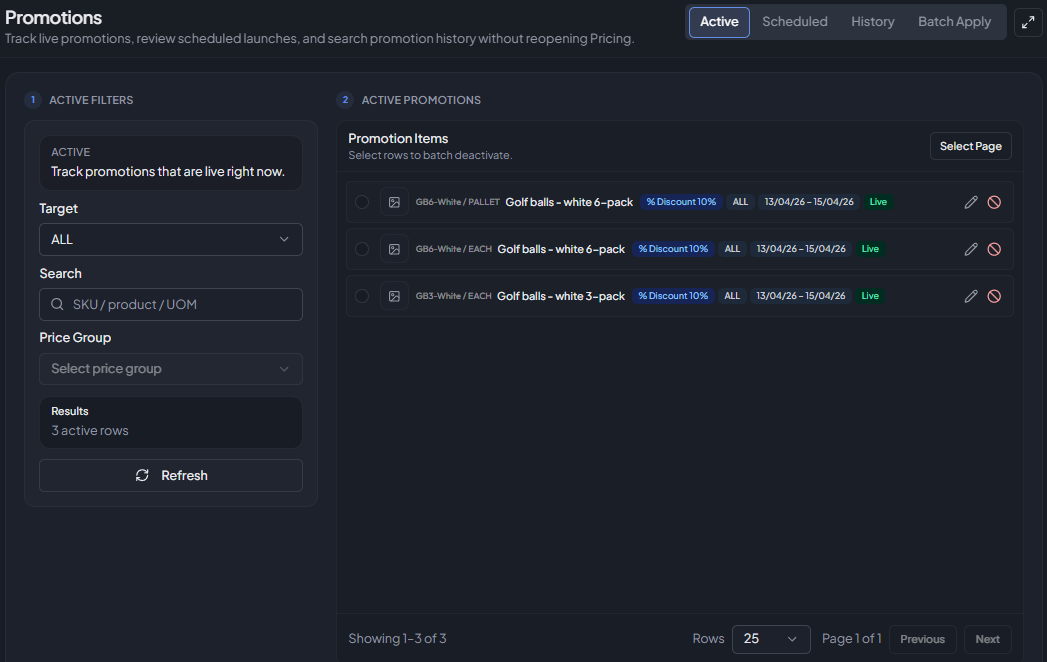1047x662 pixels.
Task: Click the Live status on GB3-White row
Action: pos(870,296)
